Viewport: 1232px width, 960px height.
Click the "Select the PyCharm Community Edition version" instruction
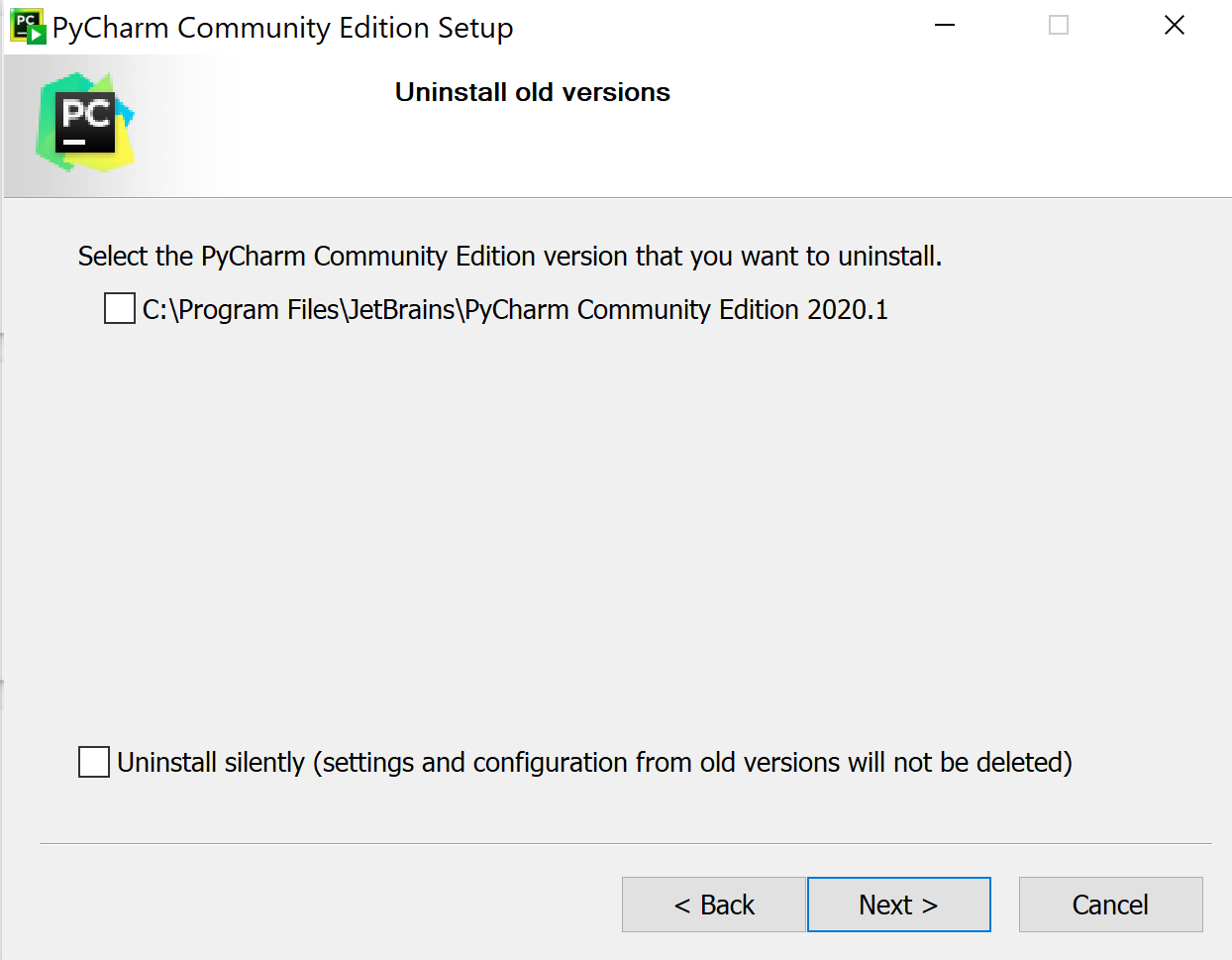tap(509, 257)
